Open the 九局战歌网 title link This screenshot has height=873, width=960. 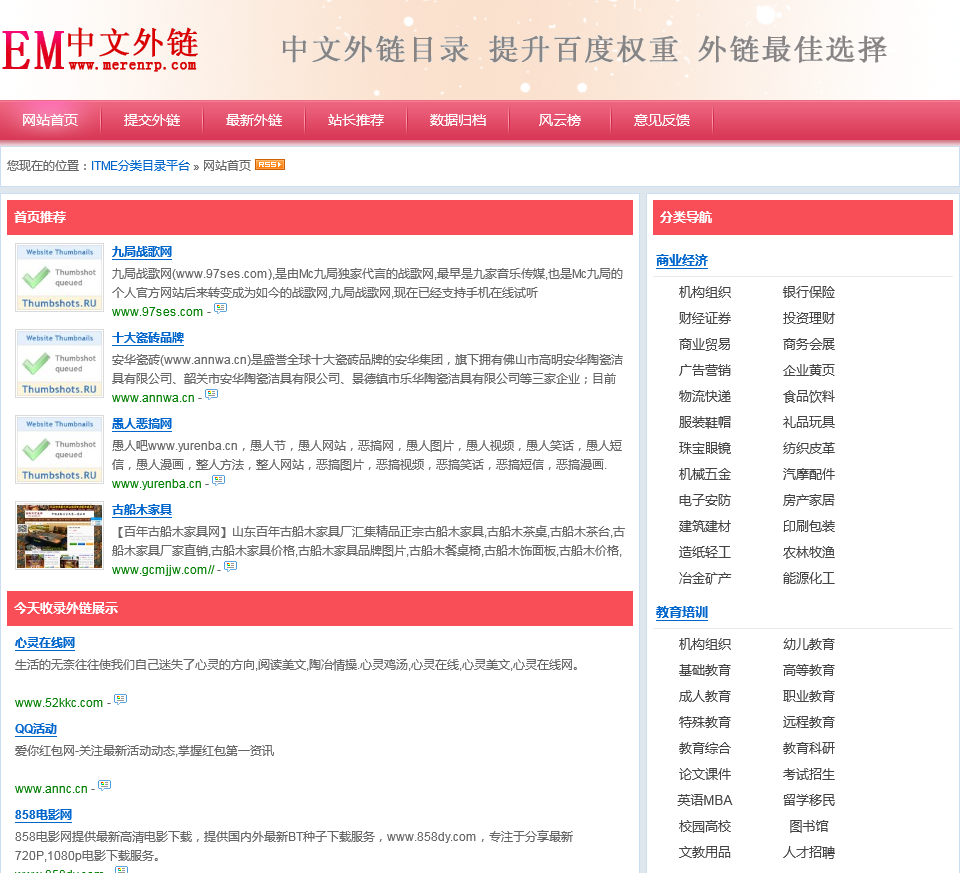pyautogui.click(x=141, y=252)
